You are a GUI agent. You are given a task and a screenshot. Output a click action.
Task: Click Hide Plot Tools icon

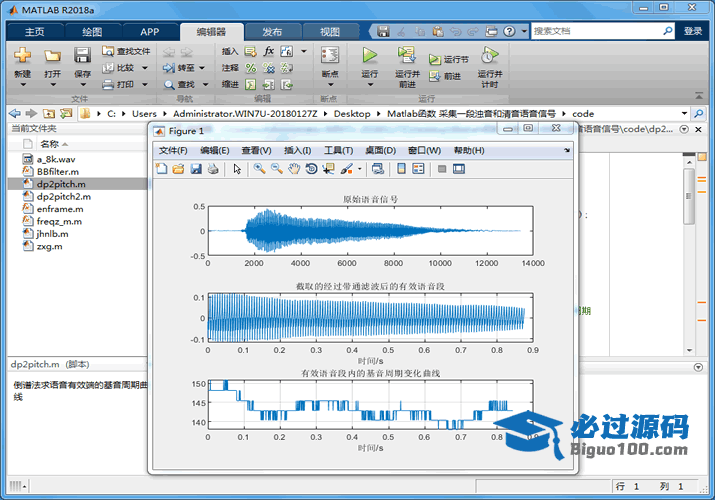point(441,169)
